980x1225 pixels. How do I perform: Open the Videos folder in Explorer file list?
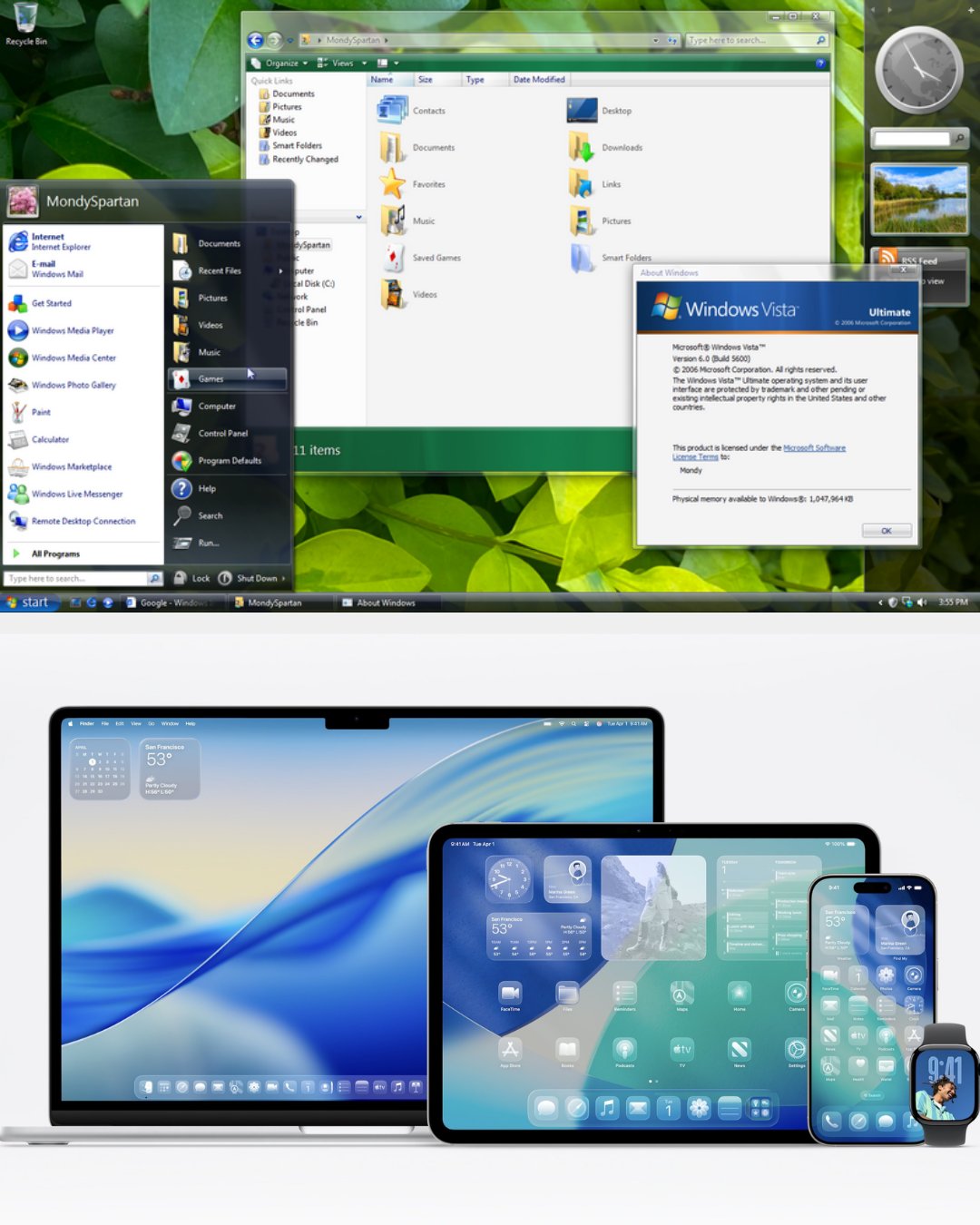(x=407, y=294)
